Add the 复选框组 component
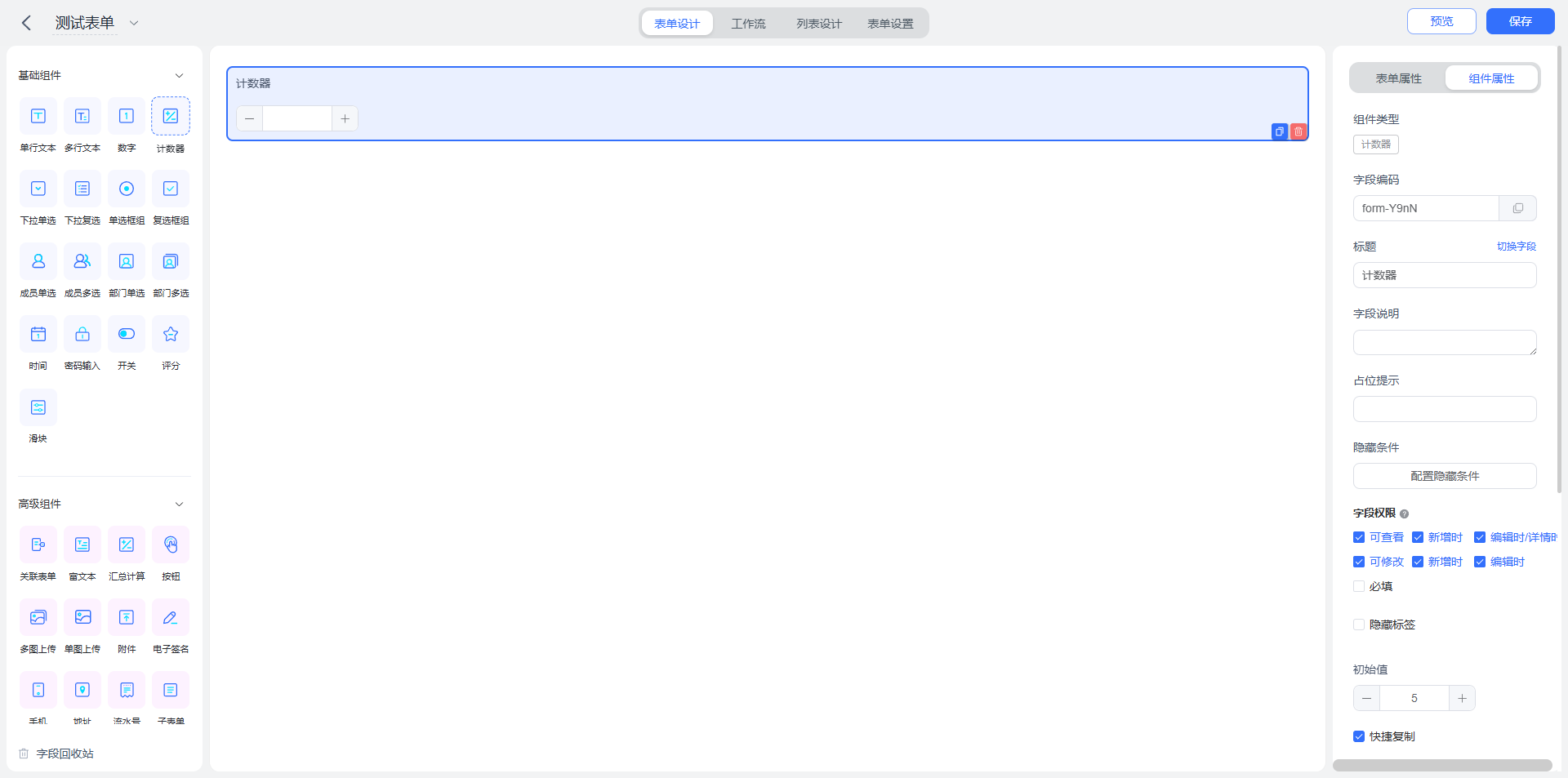The height and width of the screenshot is (778, 1568). coord(171,189)
